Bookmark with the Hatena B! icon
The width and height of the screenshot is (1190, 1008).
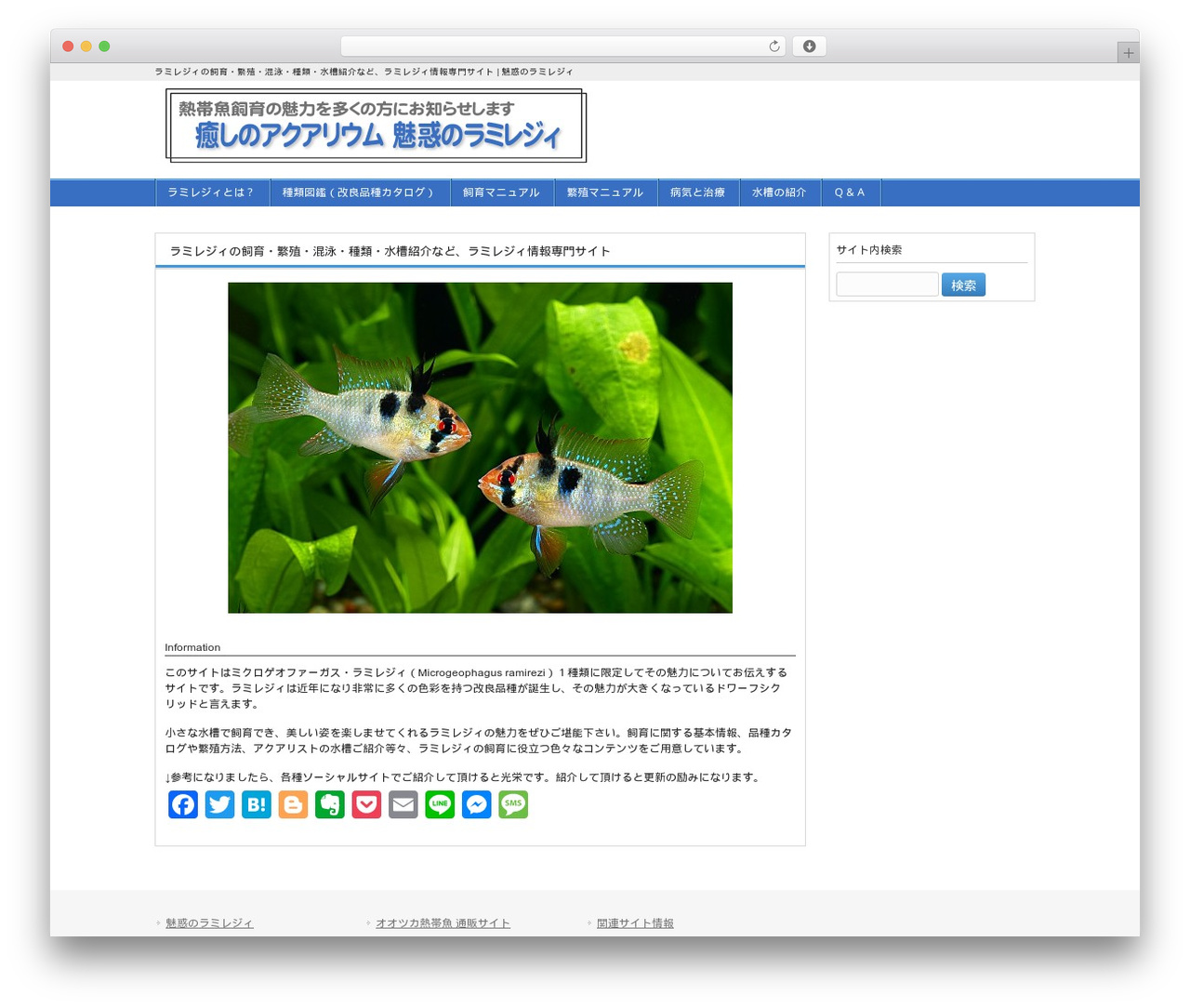pos(257,804)
